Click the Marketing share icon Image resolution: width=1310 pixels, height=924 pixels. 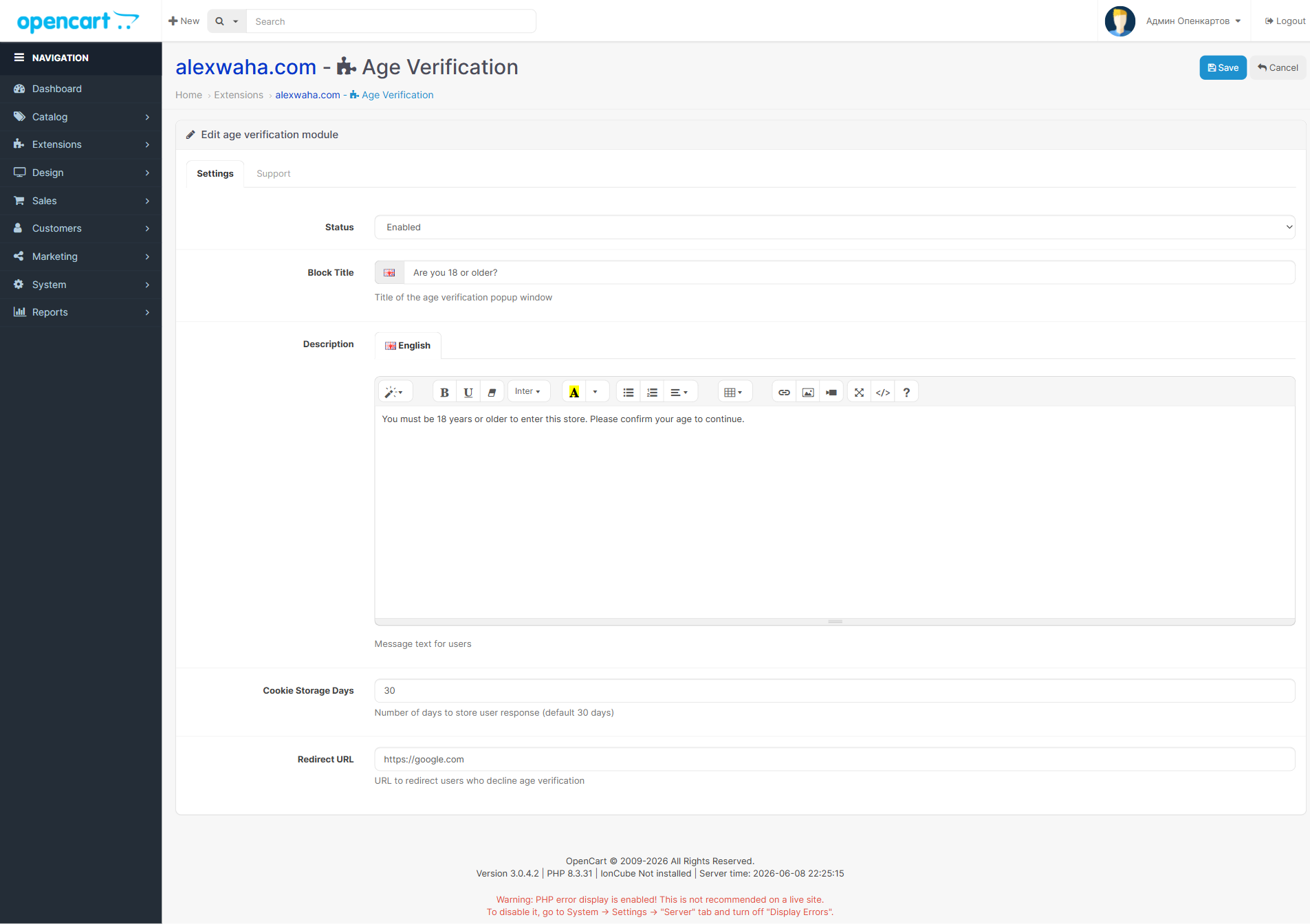19,256
